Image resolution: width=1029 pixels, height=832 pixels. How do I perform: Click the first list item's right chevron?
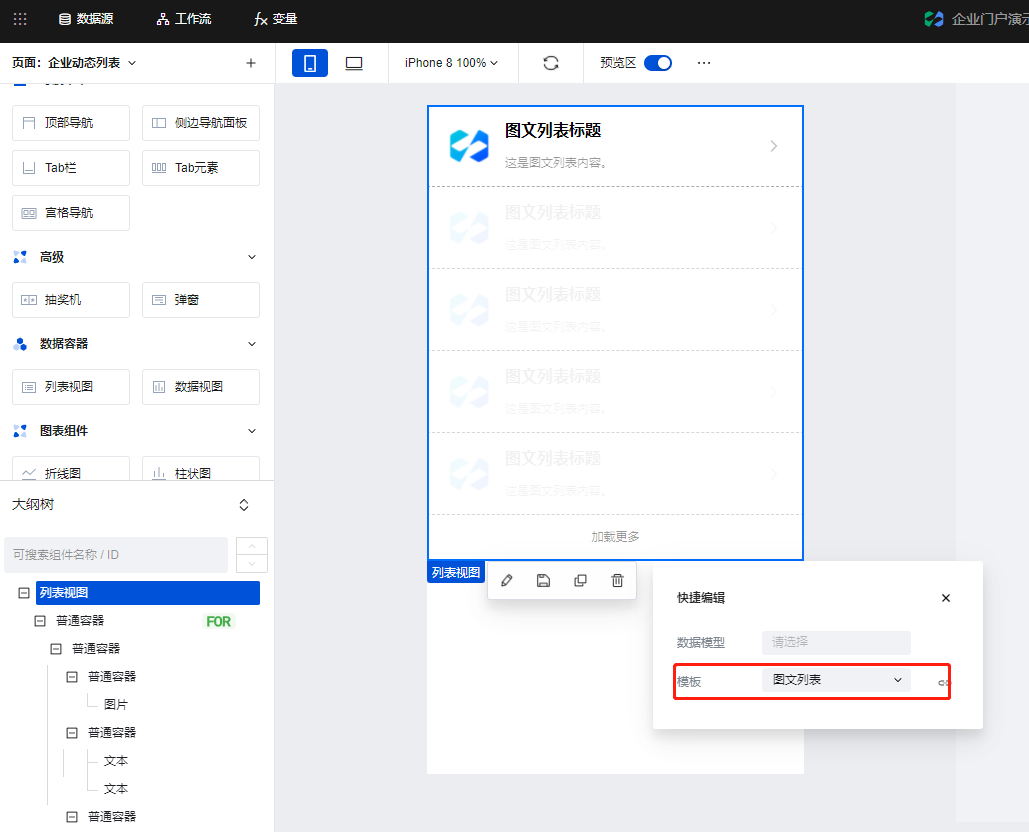coord(774,146)
